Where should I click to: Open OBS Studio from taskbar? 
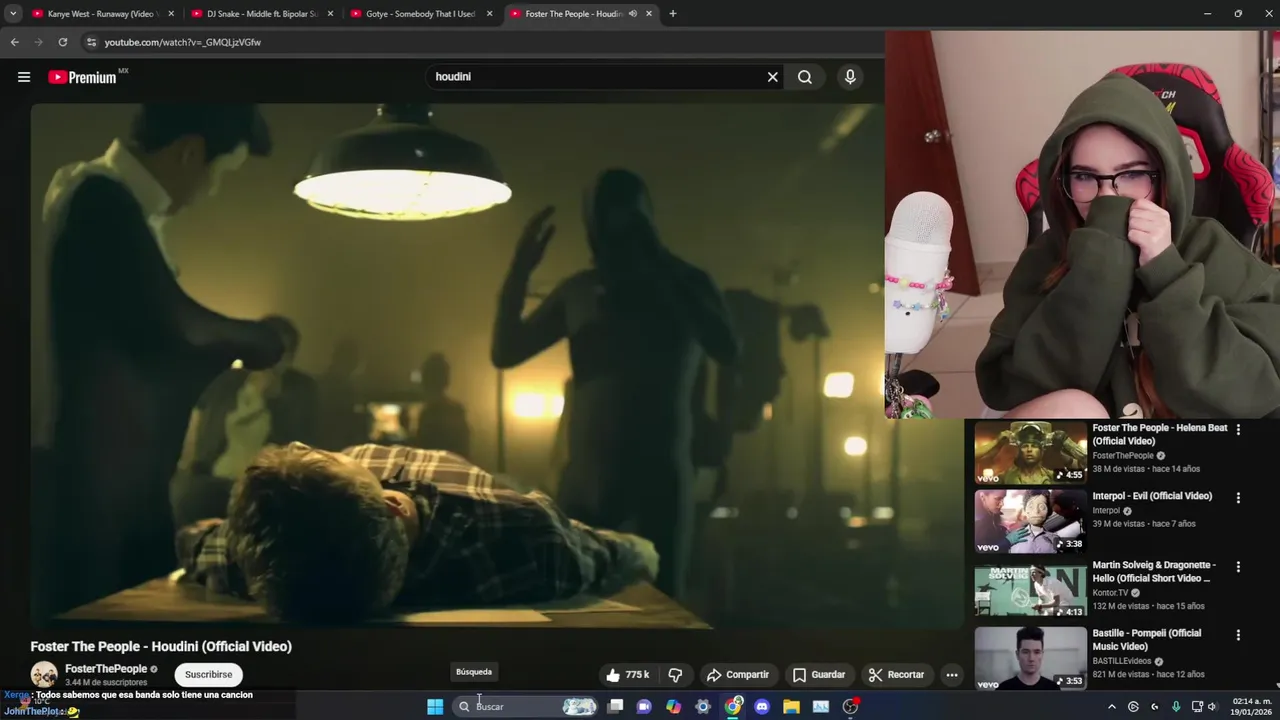[851, 707]
